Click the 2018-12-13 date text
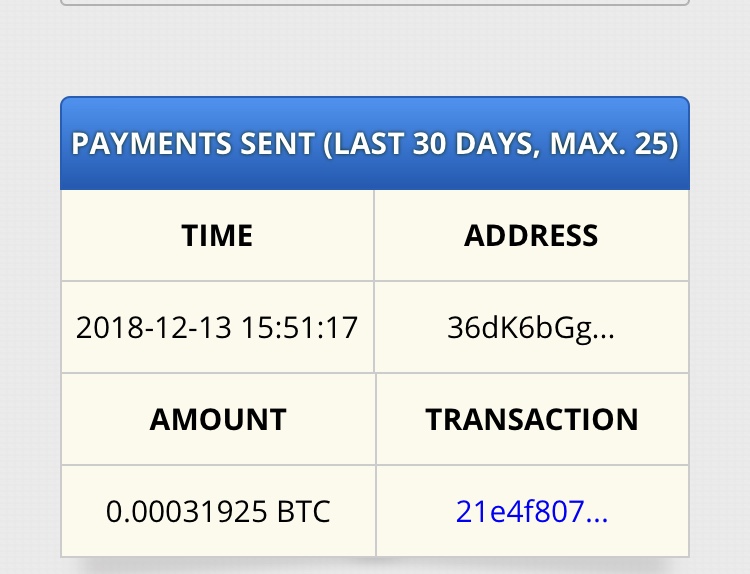 point(152,327)
